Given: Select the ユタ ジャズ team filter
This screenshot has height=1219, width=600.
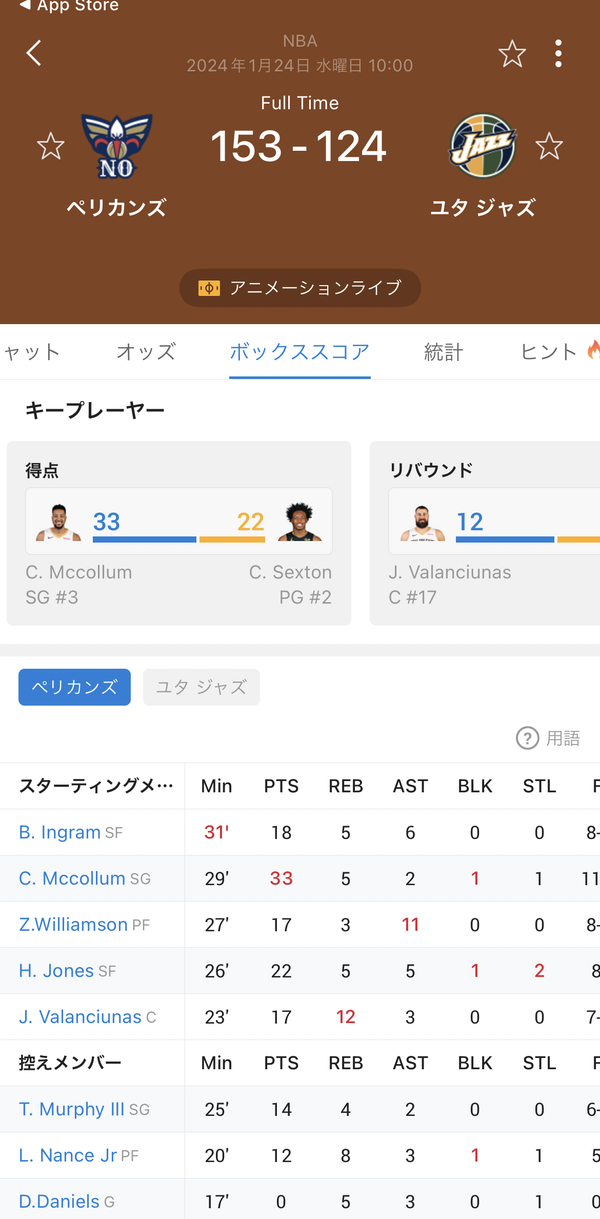Looking at the screenshot, I should [x=201, y=687].
